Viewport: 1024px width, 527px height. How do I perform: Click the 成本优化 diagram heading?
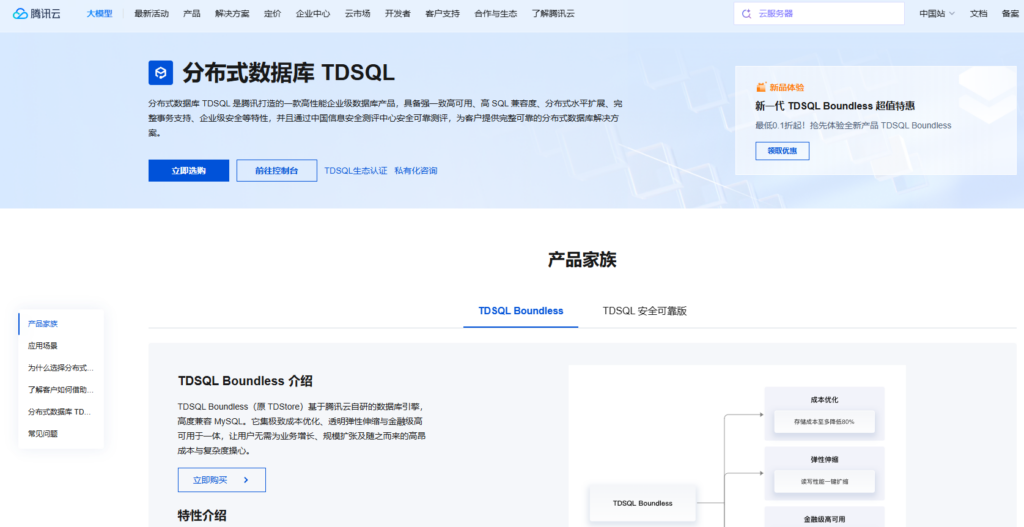(x=824, y=399)
